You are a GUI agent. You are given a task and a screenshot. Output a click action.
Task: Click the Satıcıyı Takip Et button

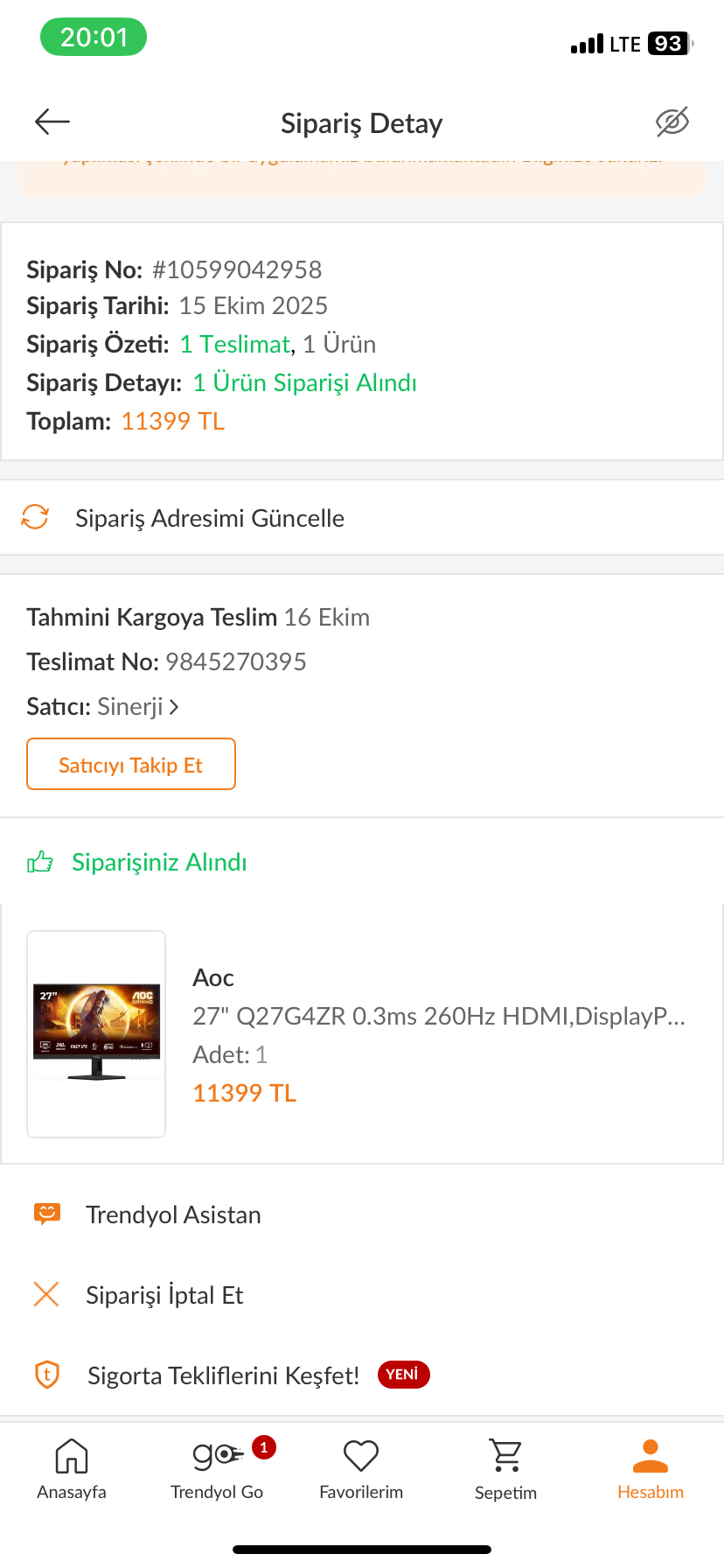pos(131,764)
